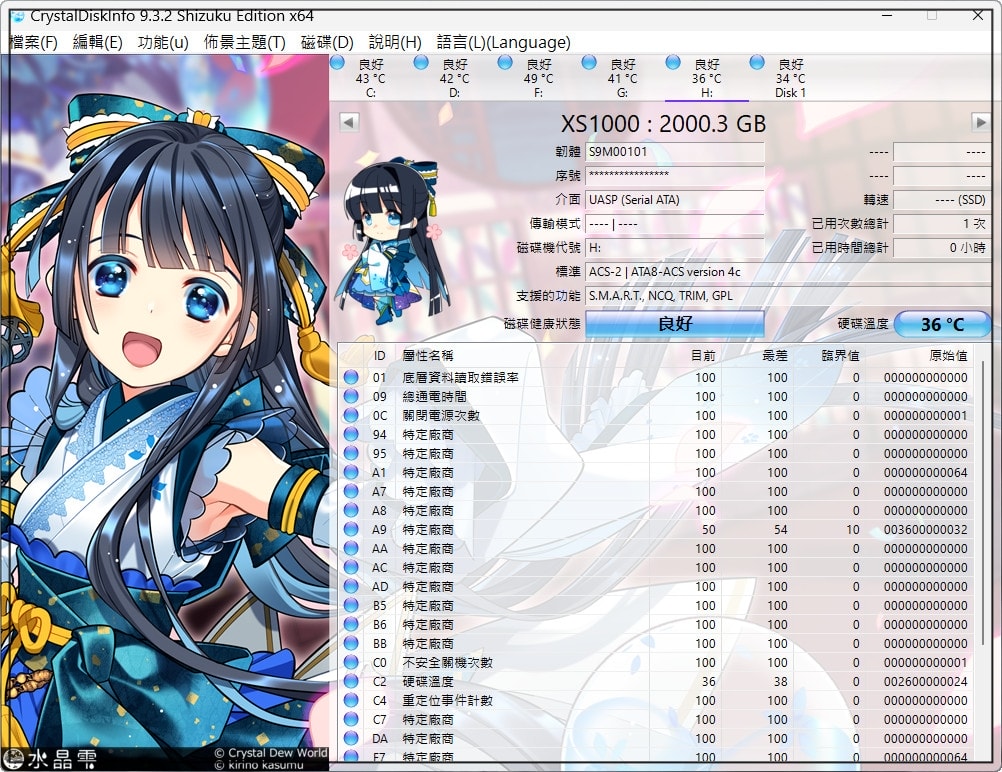Click the features field S.M.A.R.T., NCQ, TRIM, GPL
The width and height of the screenshot is (1002, 772).
tap(788, 296)
